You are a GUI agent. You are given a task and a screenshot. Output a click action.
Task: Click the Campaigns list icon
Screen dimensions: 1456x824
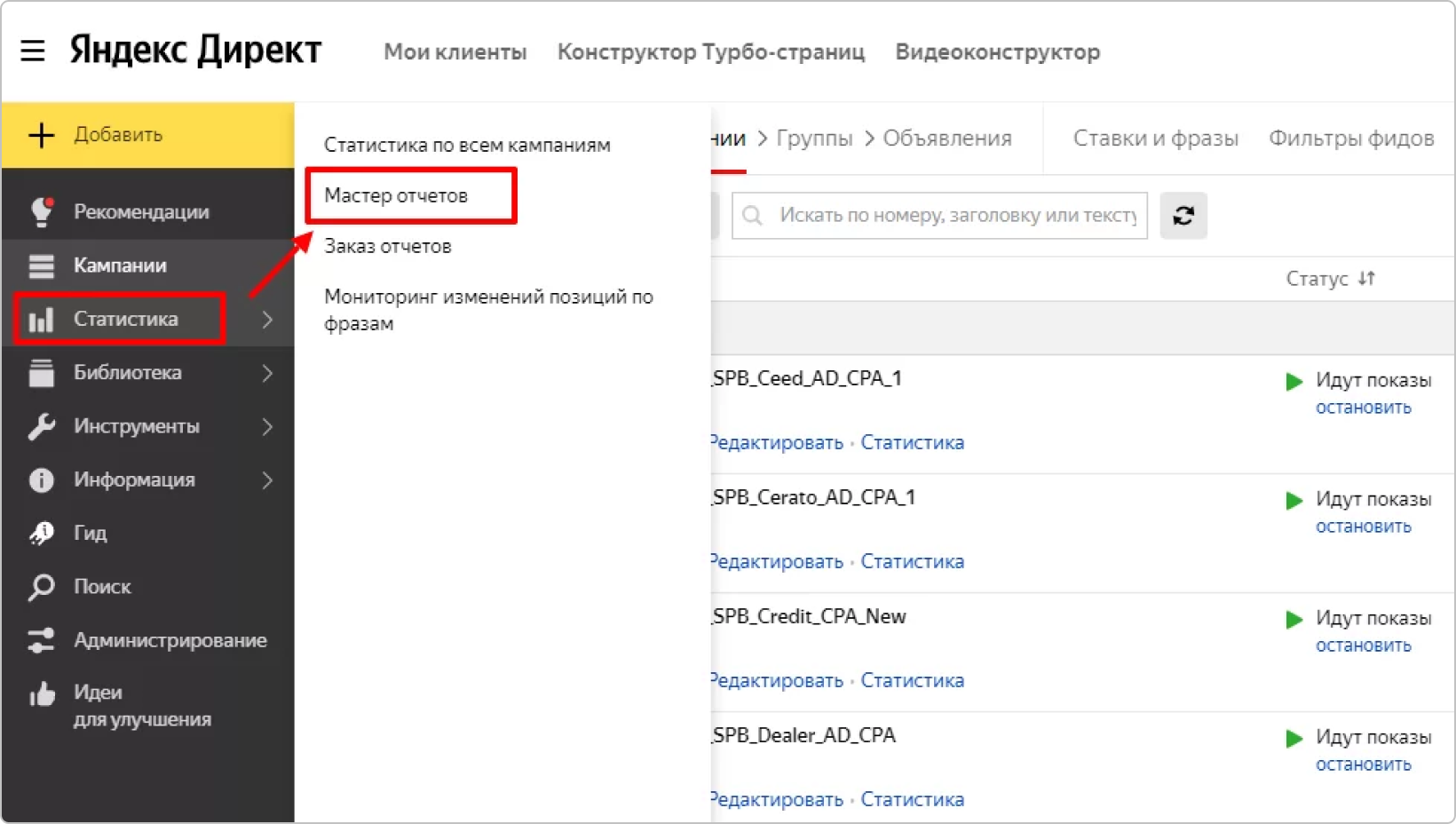[x=42, y=265]
